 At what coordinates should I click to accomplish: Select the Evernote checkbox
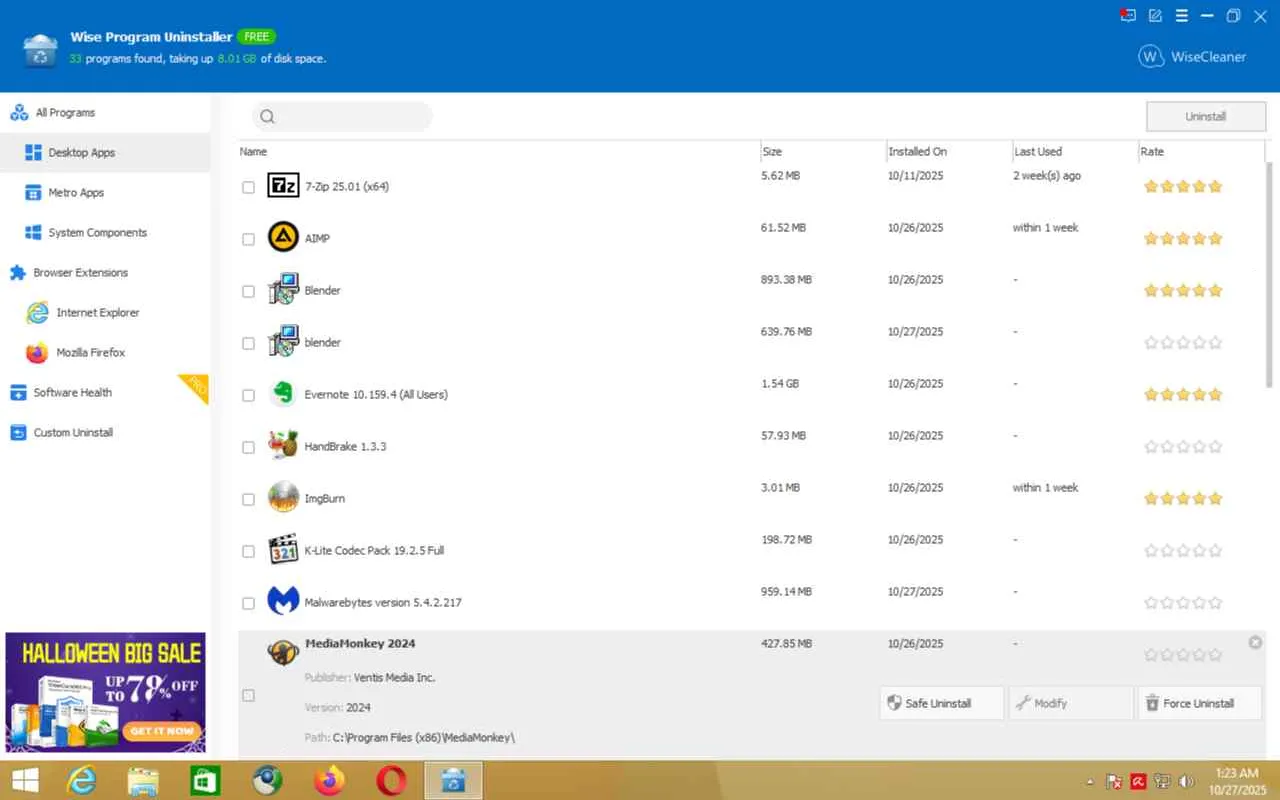pos(248,395)
